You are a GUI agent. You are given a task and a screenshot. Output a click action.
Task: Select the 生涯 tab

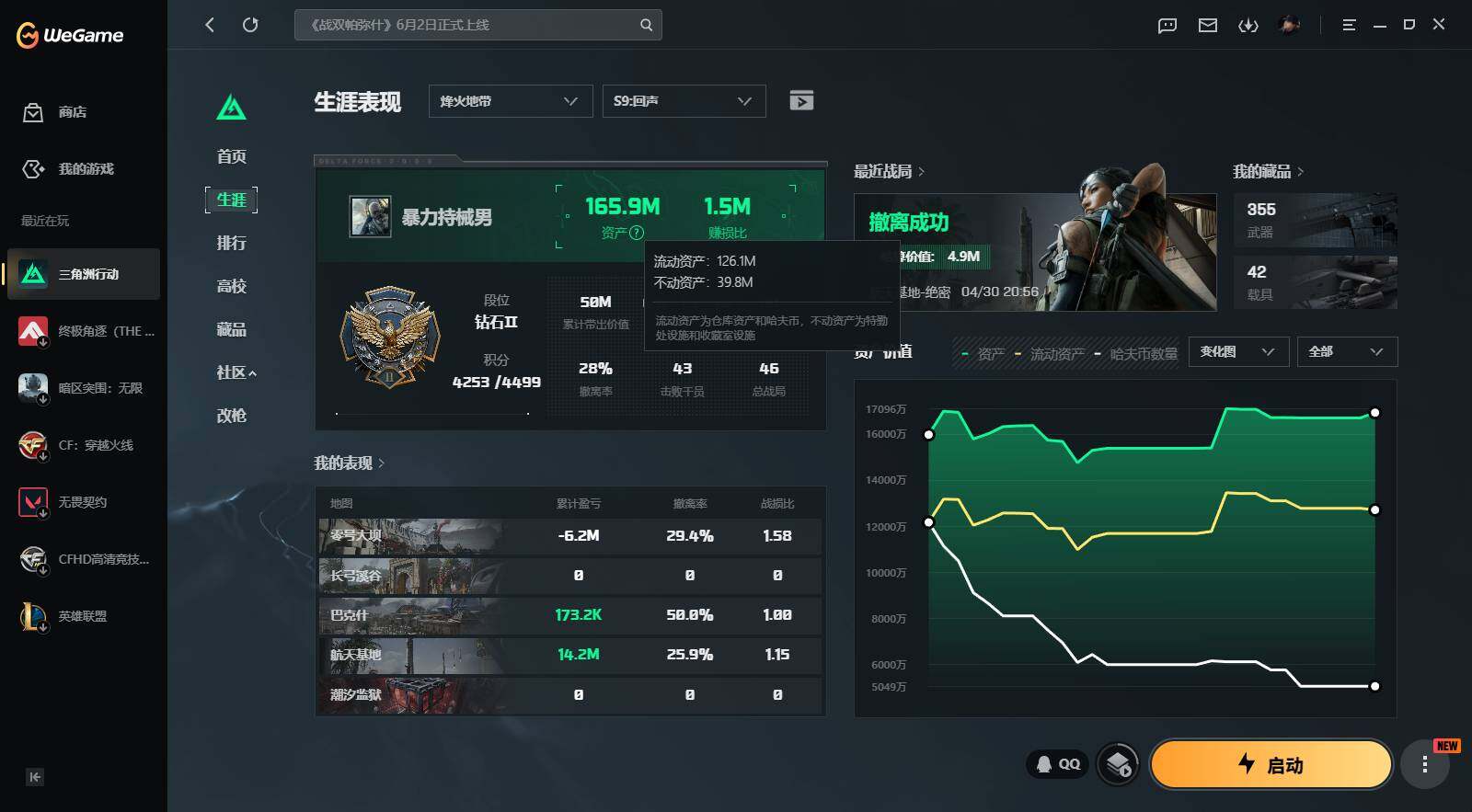point(232,200)
